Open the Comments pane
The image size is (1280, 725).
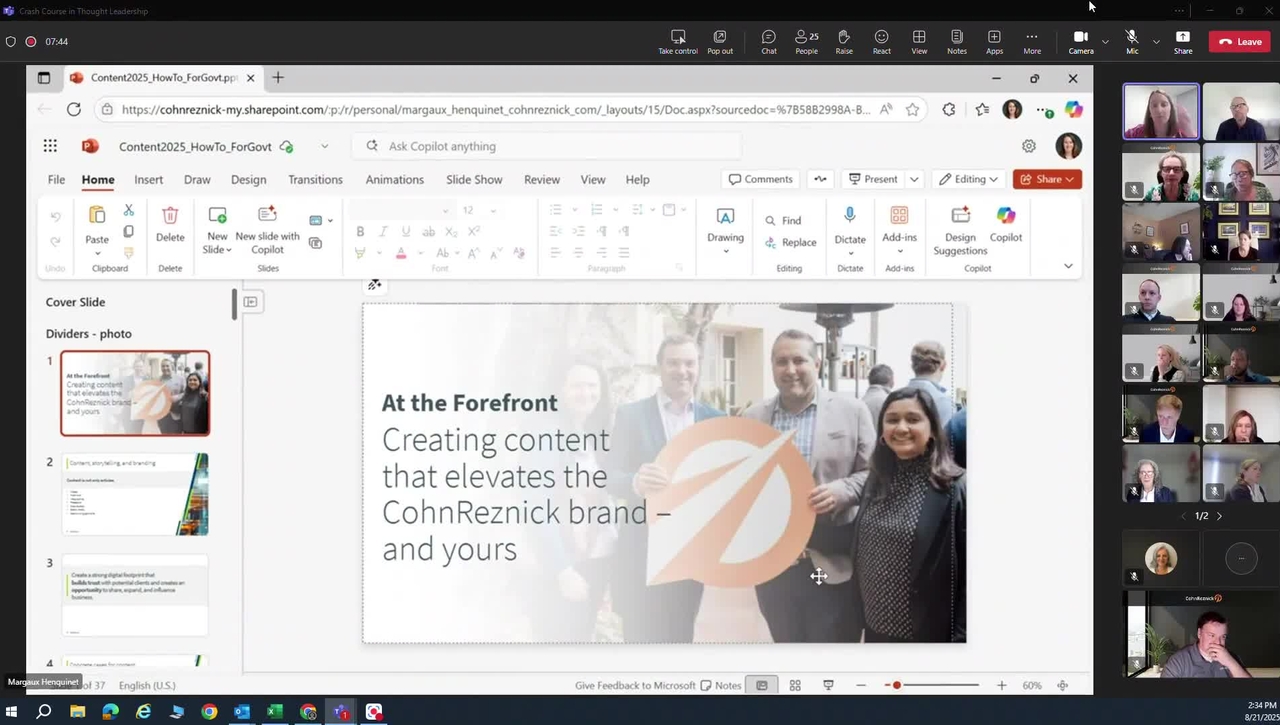(761, 179)
